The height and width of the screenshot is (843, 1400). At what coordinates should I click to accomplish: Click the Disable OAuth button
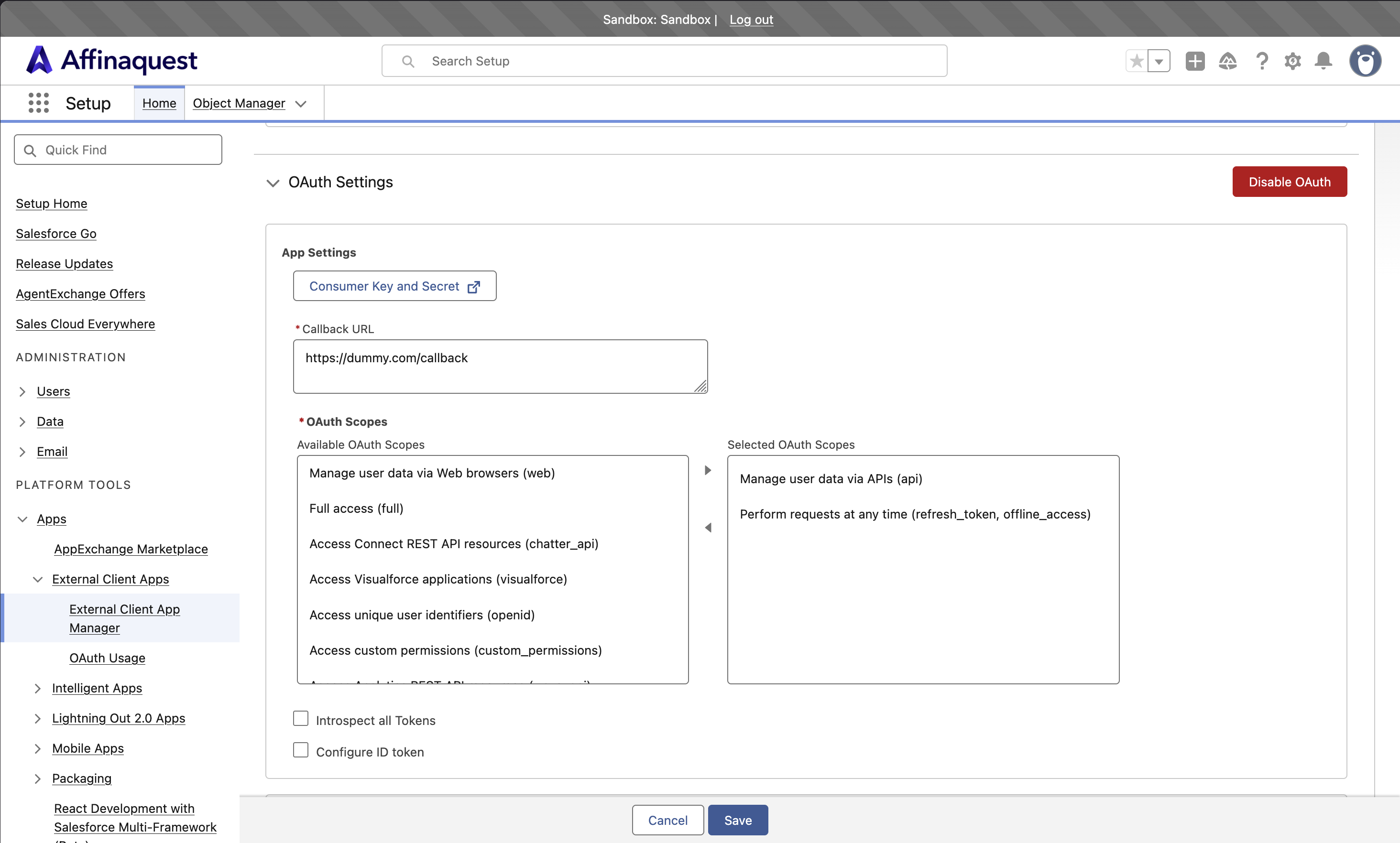click(1289, 182)
